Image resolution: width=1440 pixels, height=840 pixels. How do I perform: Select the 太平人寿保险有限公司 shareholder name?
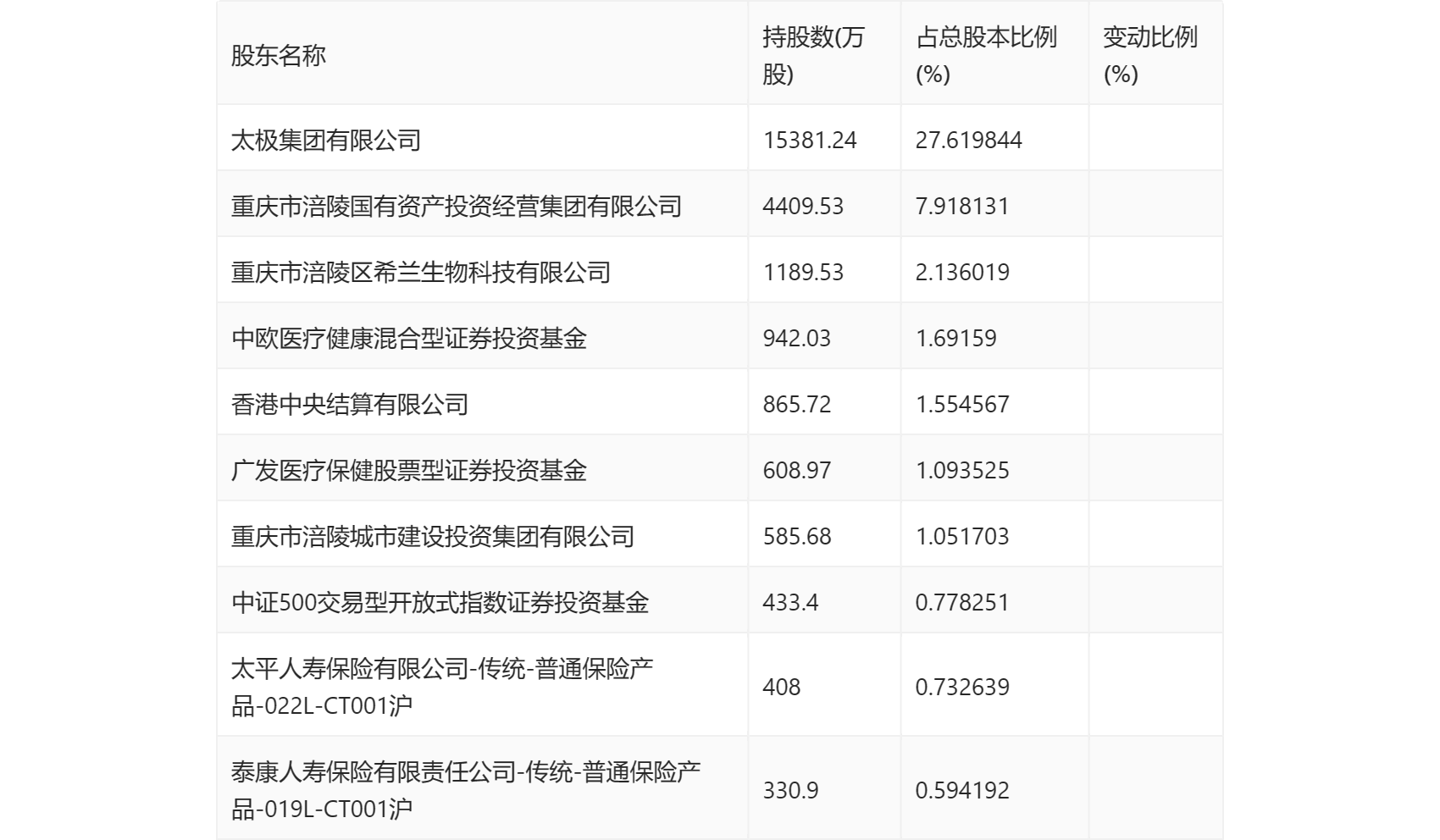click(x=442, y=687)
